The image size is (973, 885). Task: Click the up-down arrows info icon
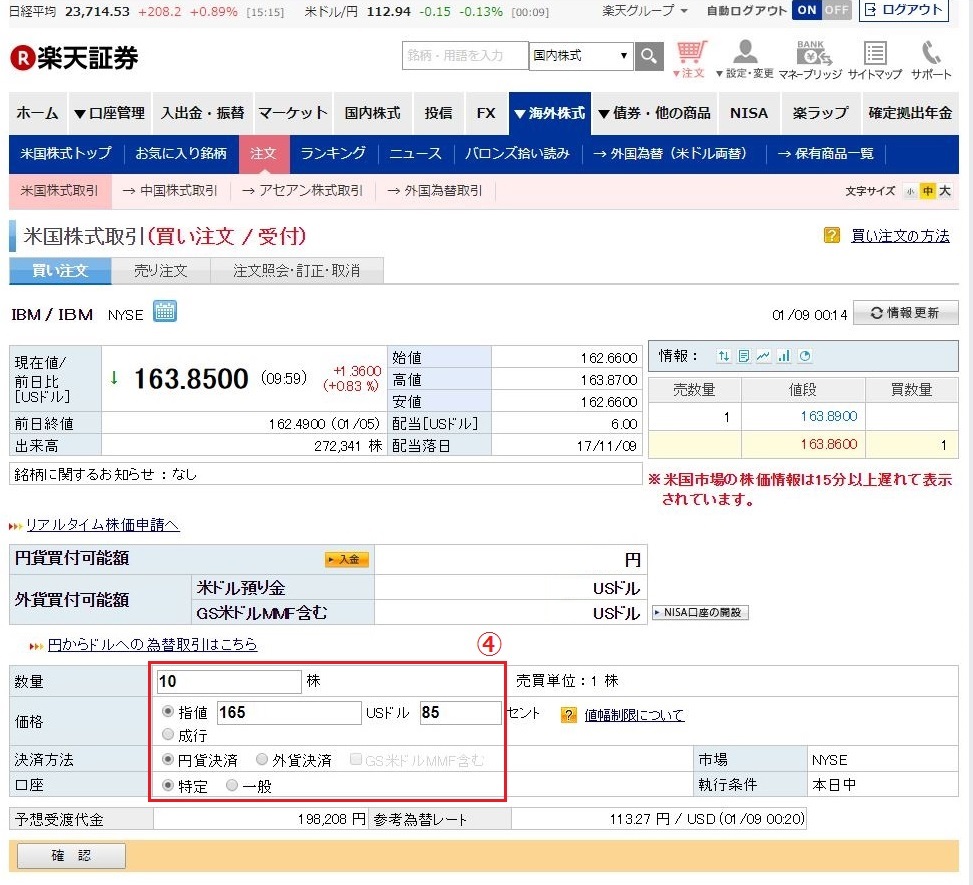click(724, 356)
